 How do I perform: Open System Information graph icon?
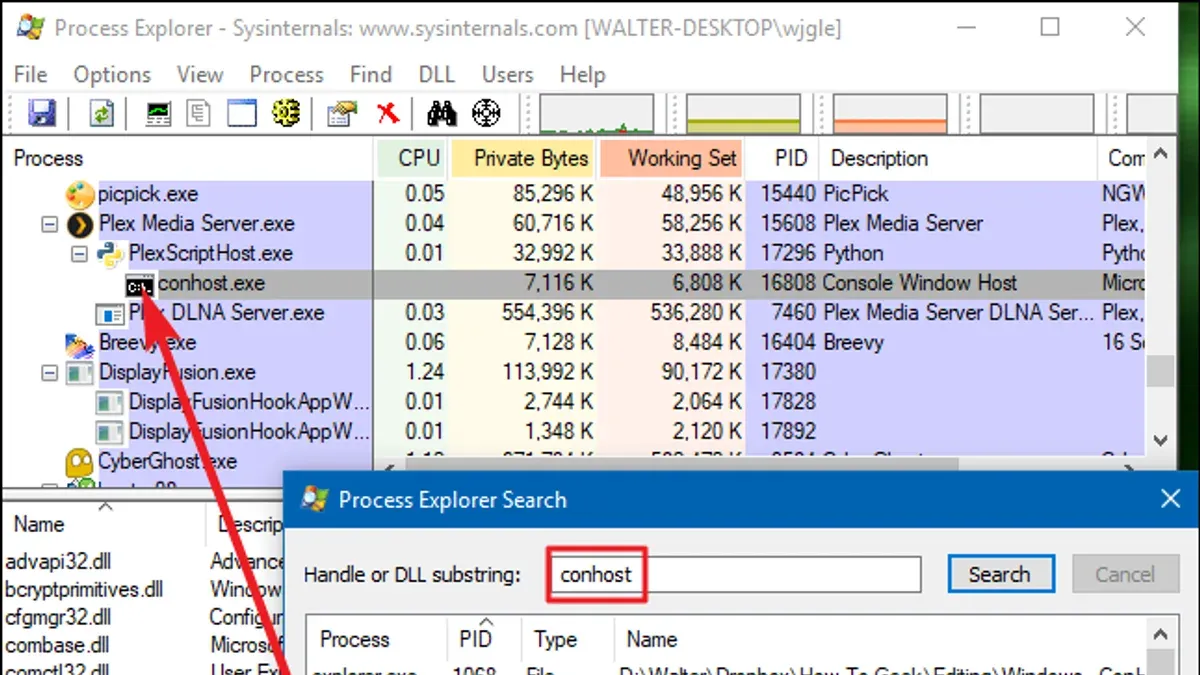[158, 113]
